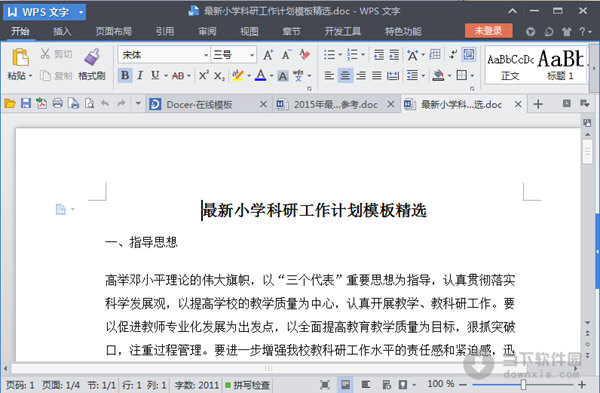Zoom in with the plus button
This screenshot has height=393, width=600.
point(582,385)
